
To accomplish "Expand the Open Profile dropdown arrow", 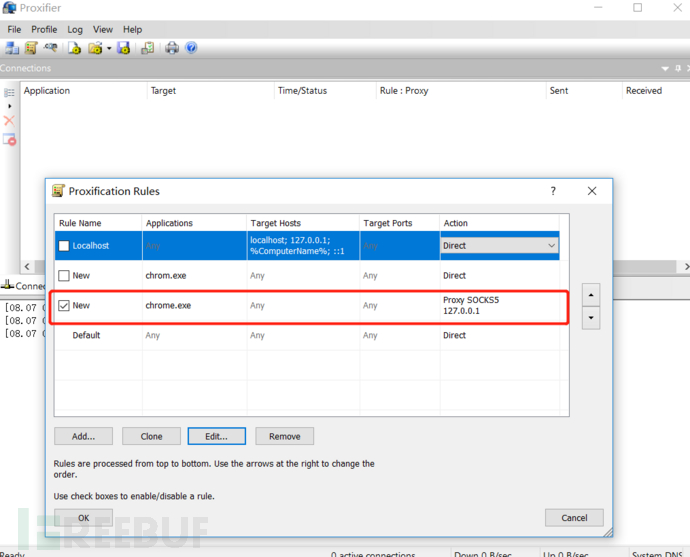I will click(x=109, y=48).
